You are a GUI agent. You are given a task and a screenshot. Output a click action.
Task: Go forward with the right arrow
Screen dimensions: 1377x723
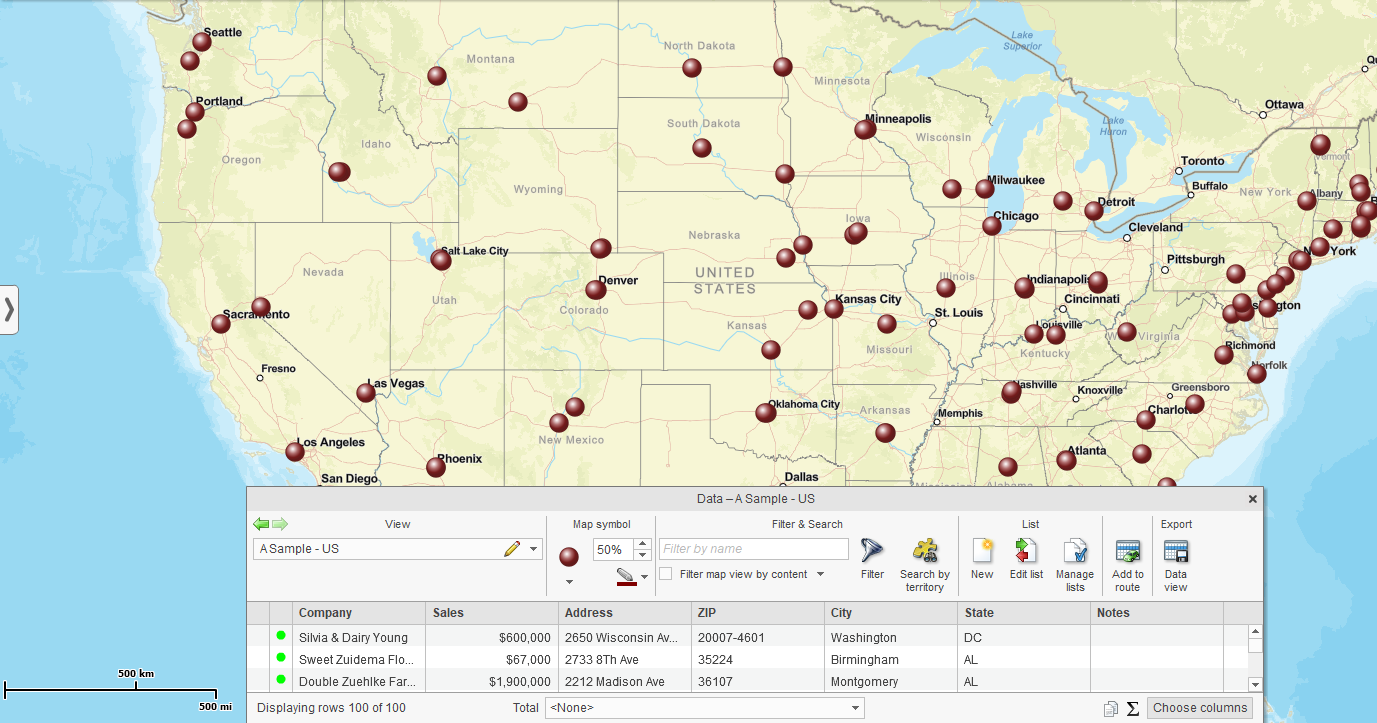coord(280,524)
